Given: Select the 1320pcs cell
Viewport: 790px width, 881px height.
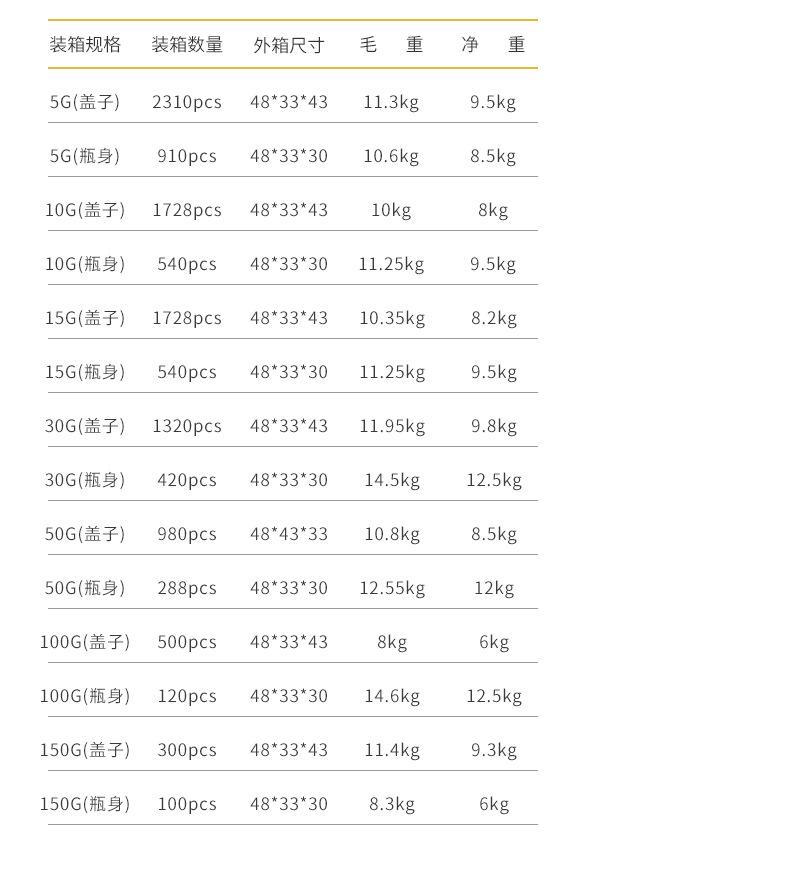Looking at the screenshot, I should 187,426.
